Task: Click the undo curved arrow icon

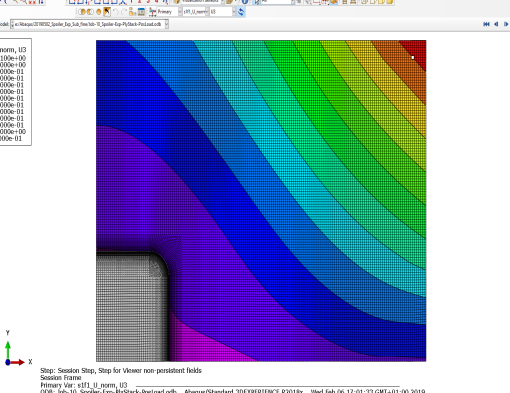Action: [116, 12]
